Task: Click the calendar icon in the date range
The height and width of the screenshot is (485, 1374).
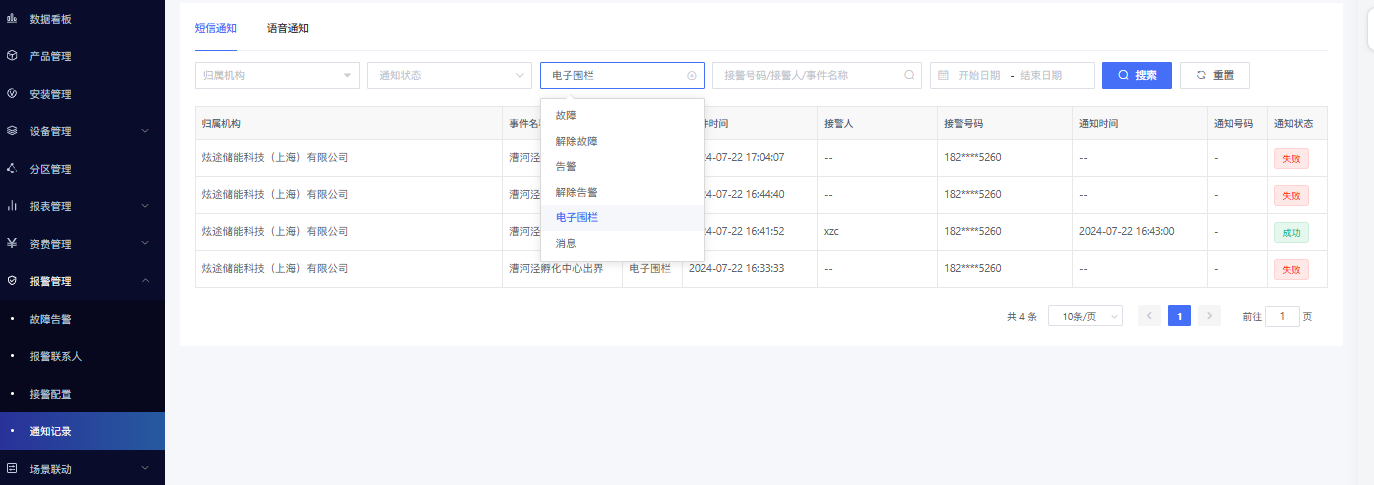Action: [943, 75]
